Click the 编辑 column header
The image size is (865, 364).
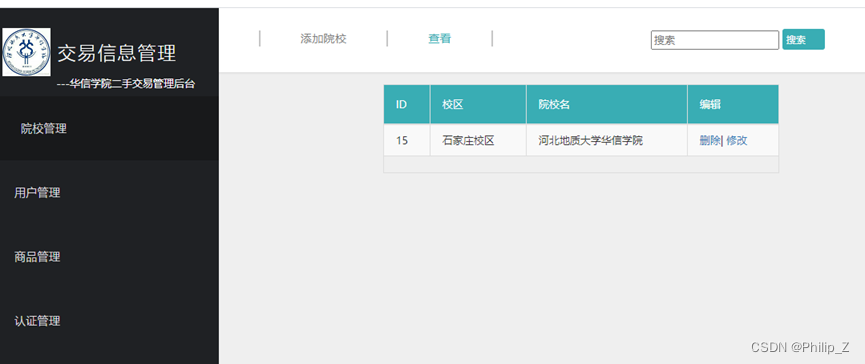click(x=733, y=104)
